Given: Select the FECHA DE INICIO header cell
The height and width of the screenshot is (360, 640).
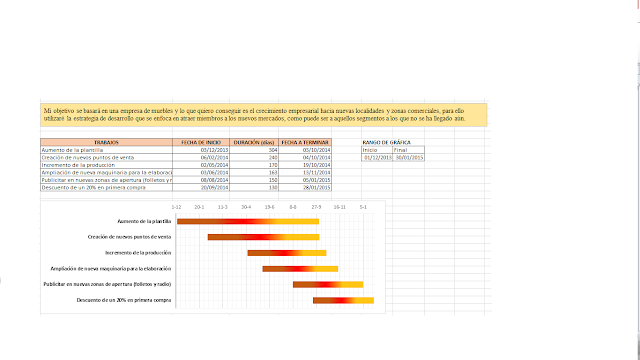Looking at the screenshot, I should point(201,142).
